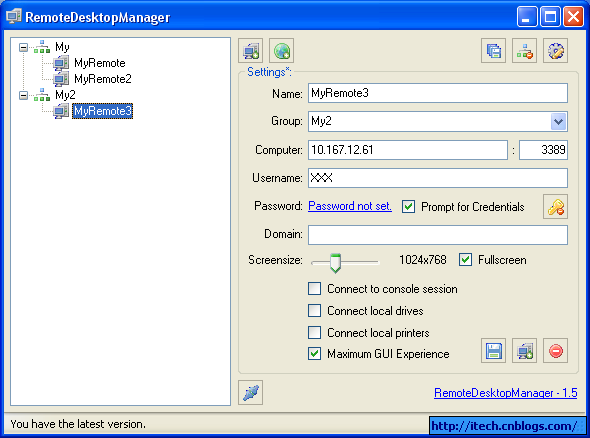This screenshot has width=590, height=438.
Task: Save settings with the floppy disk icon
Action: coord(493,351)
